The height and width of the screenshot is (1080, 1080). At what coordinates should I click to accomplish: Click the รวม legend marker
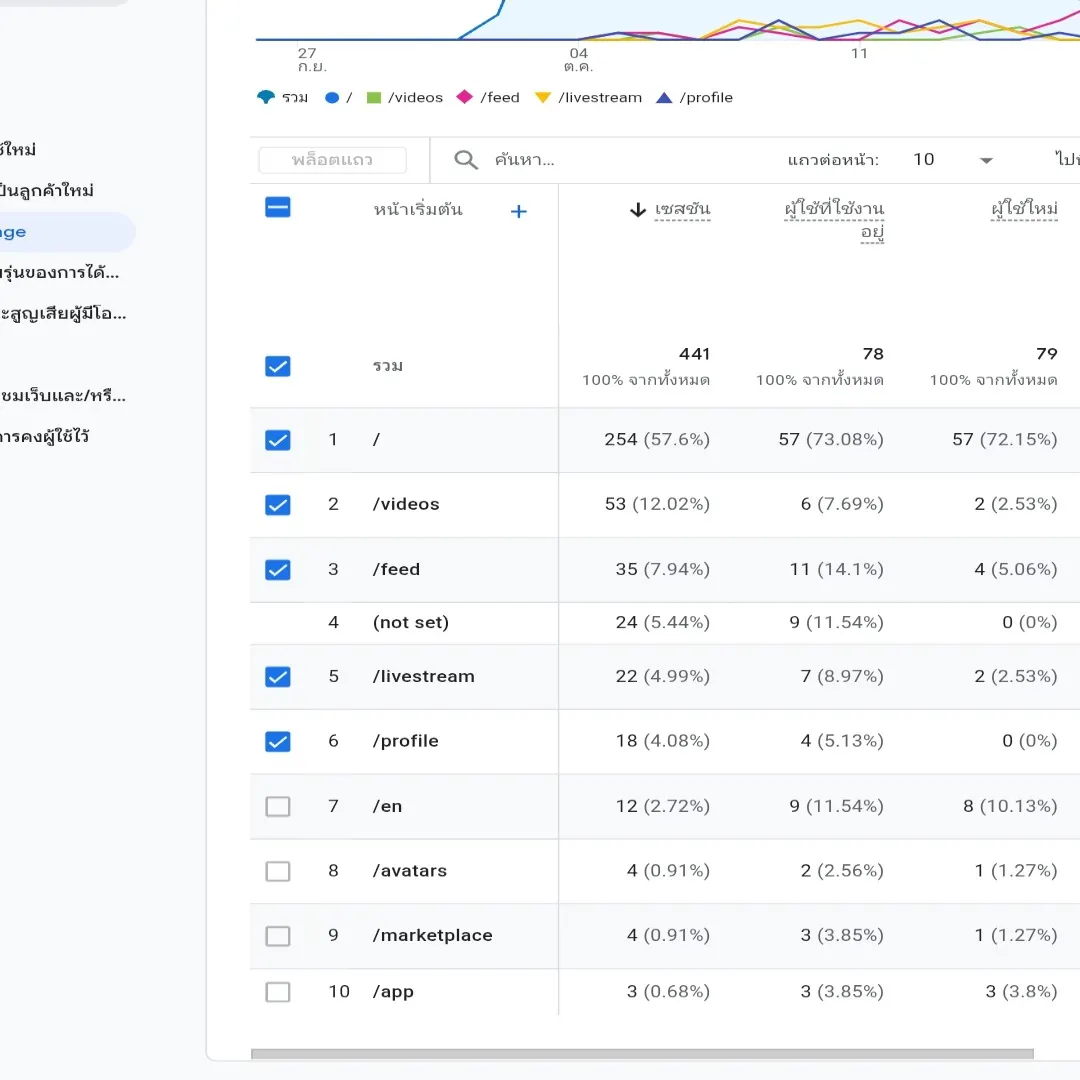click(266, 97)
